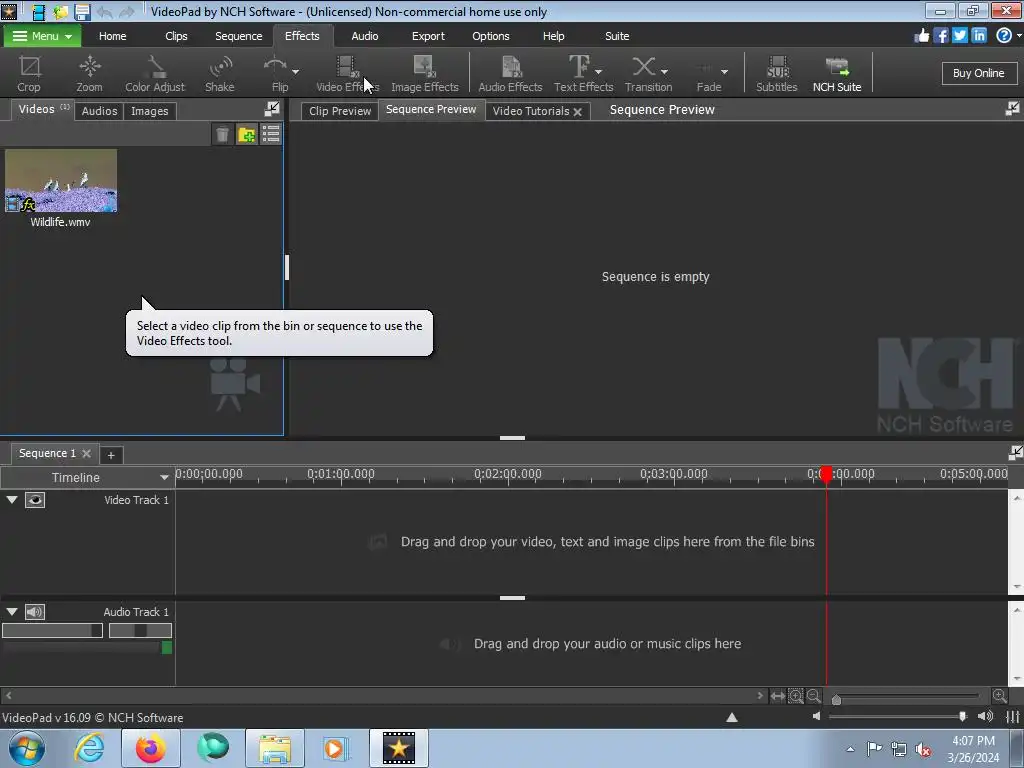Open the Options ribbon tab

pos(490,36)
